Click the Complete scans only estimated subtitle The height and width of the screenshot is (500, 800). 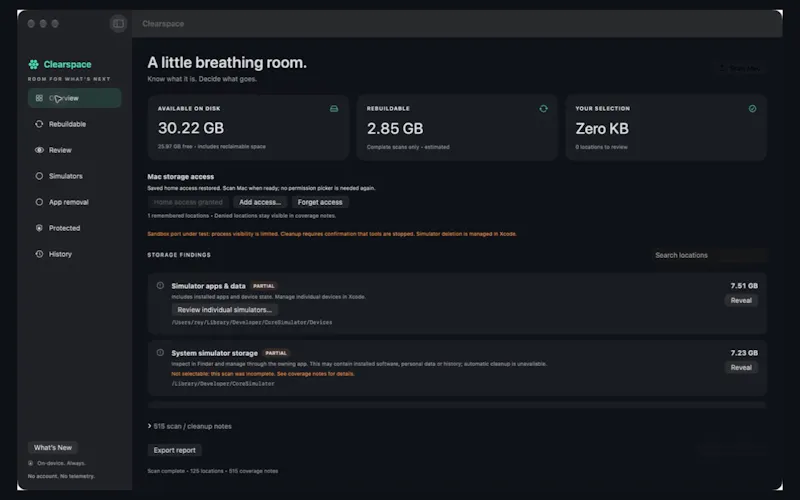click(x=408, y=147)
